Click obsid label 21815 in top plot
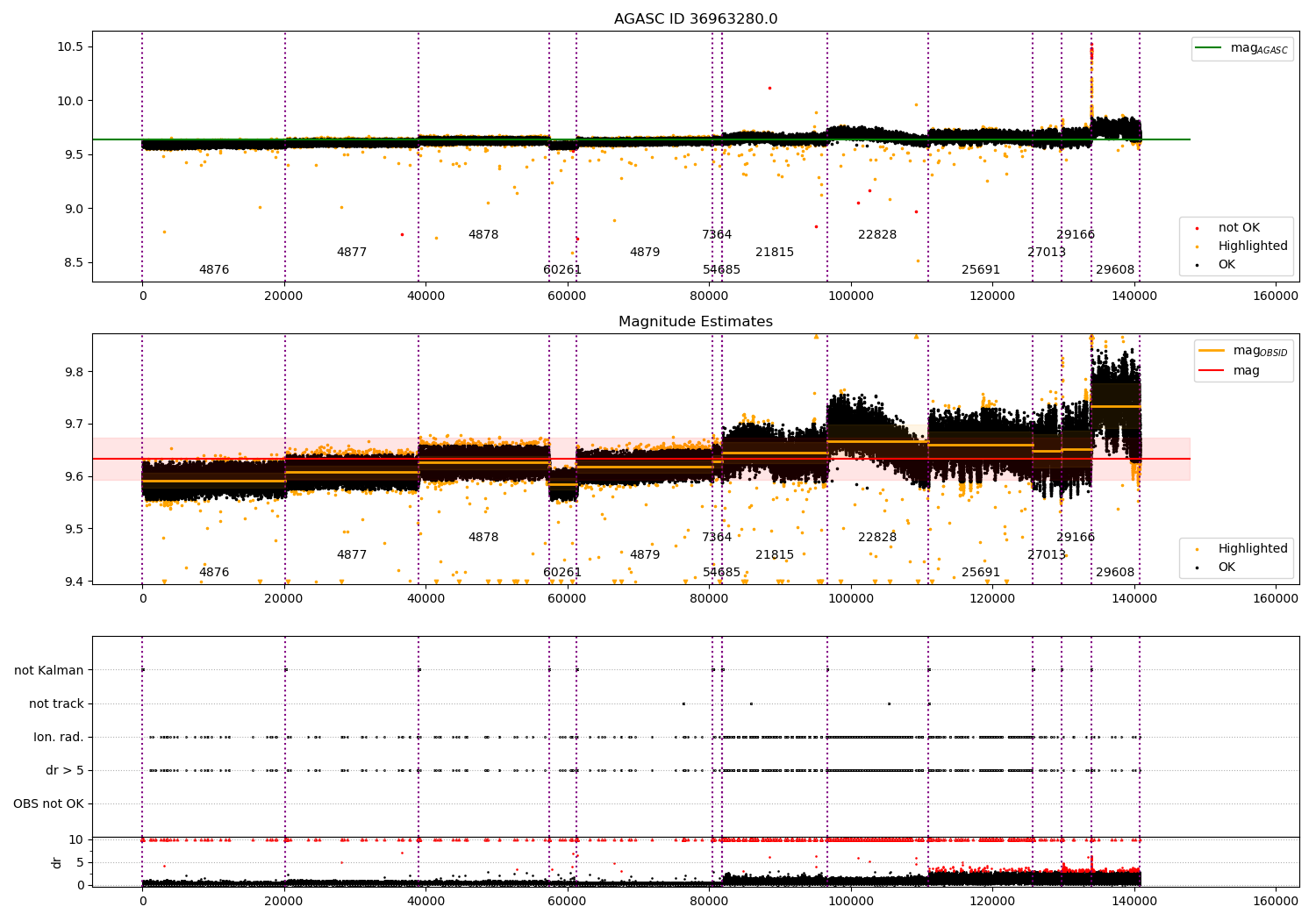 (775, 253)
